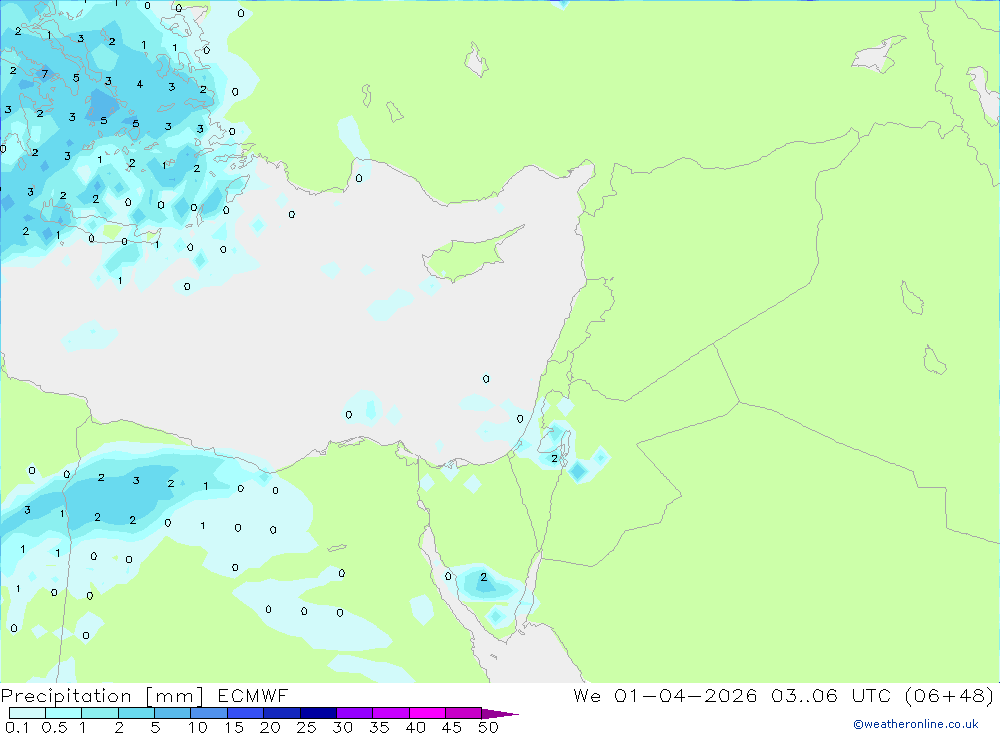Click the '40' legend scale label
This screenshot has height=733, width=1000.
click(x=416, y=727)
